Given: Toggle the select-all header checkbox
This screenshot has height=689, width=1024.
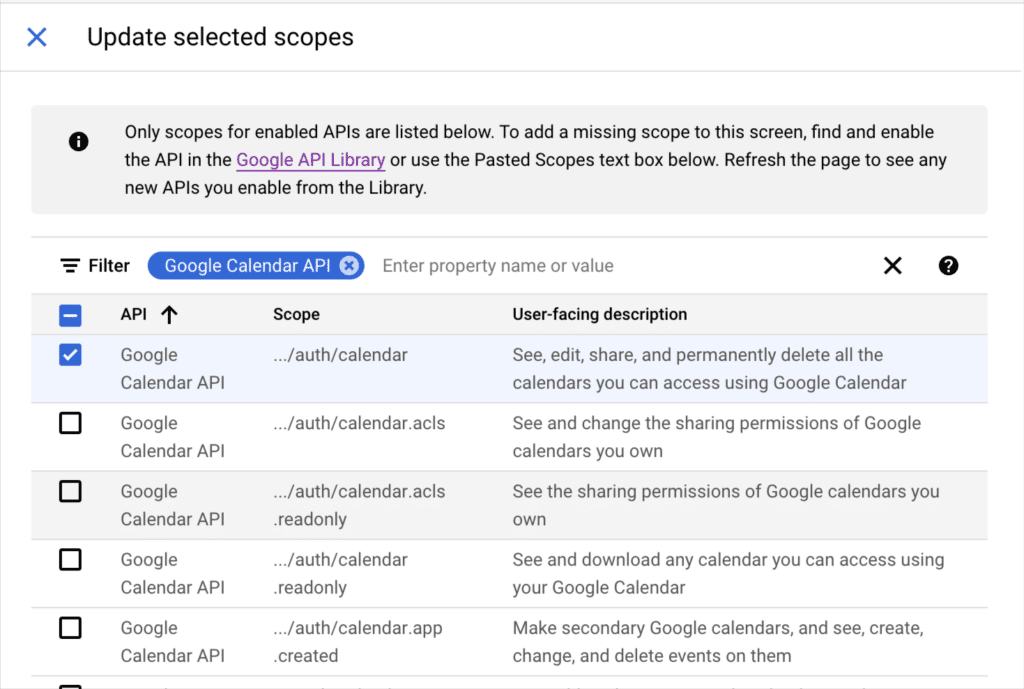Looking at the screenshot, I should tap(70, 315).
